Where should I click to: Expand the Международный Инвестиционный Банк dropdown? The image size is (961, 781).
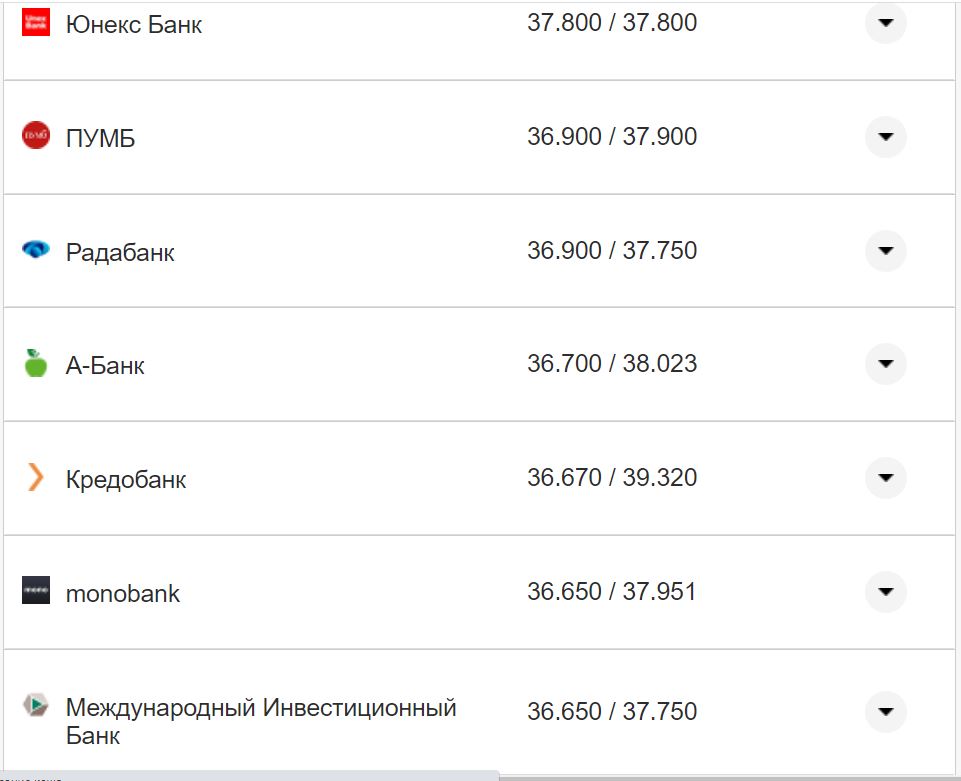click(x=884, y=711)
